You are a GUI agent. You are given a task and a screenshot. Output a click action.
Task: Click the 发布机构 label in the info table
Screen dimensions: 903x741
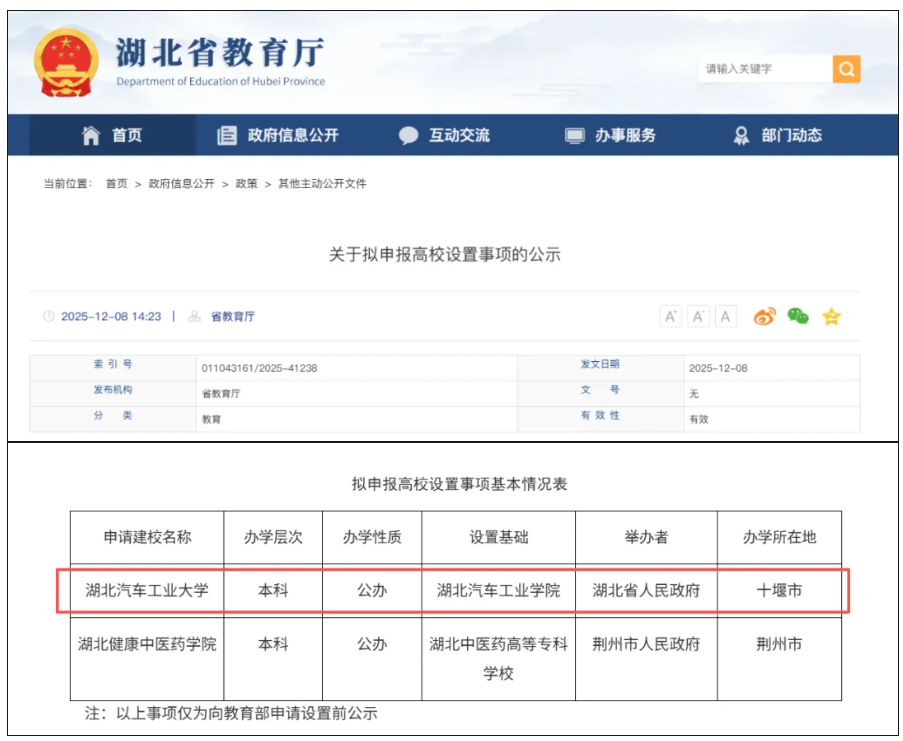tap(113, 390)
